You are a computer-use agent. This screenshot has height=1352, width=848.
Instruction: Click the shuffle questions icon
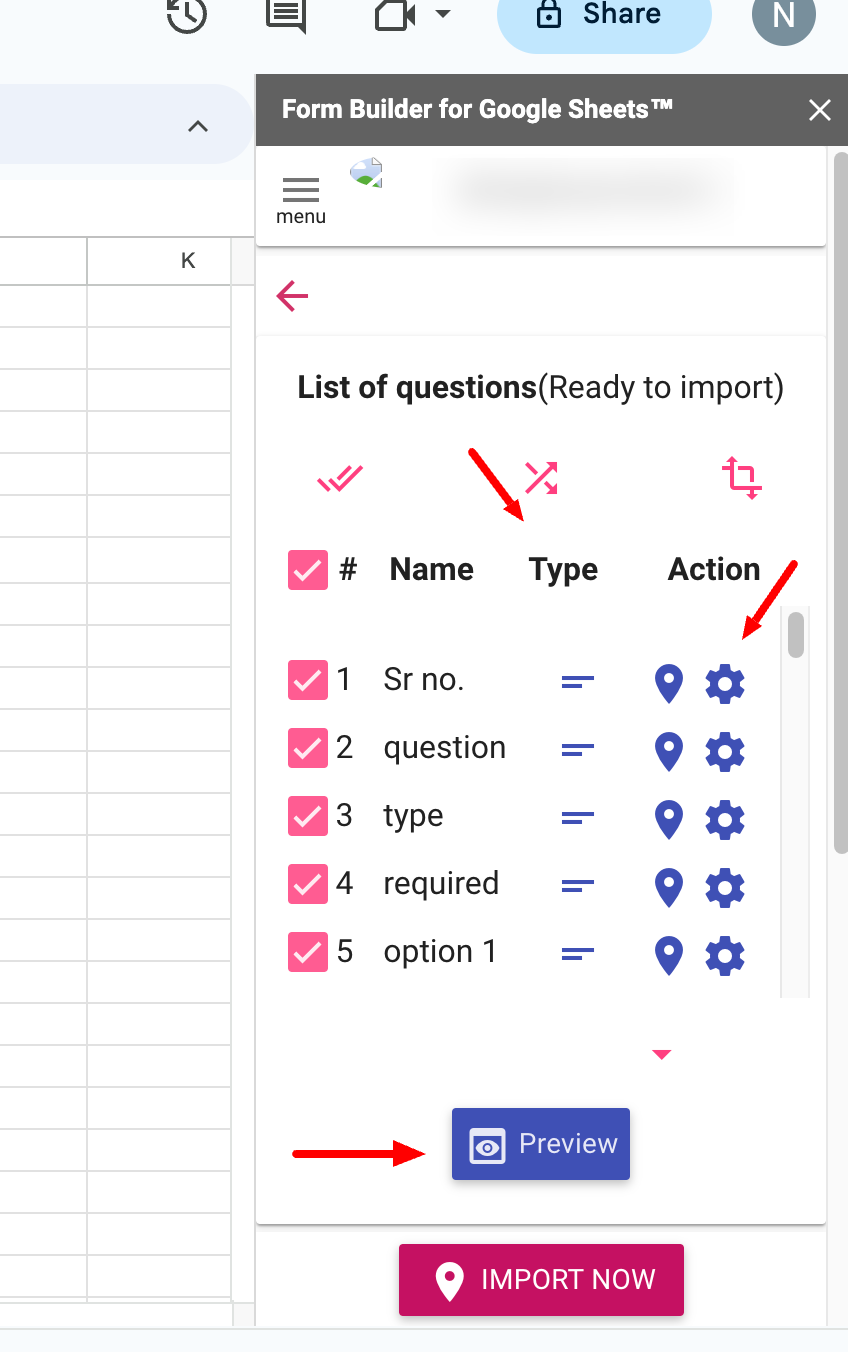point(541,478)
